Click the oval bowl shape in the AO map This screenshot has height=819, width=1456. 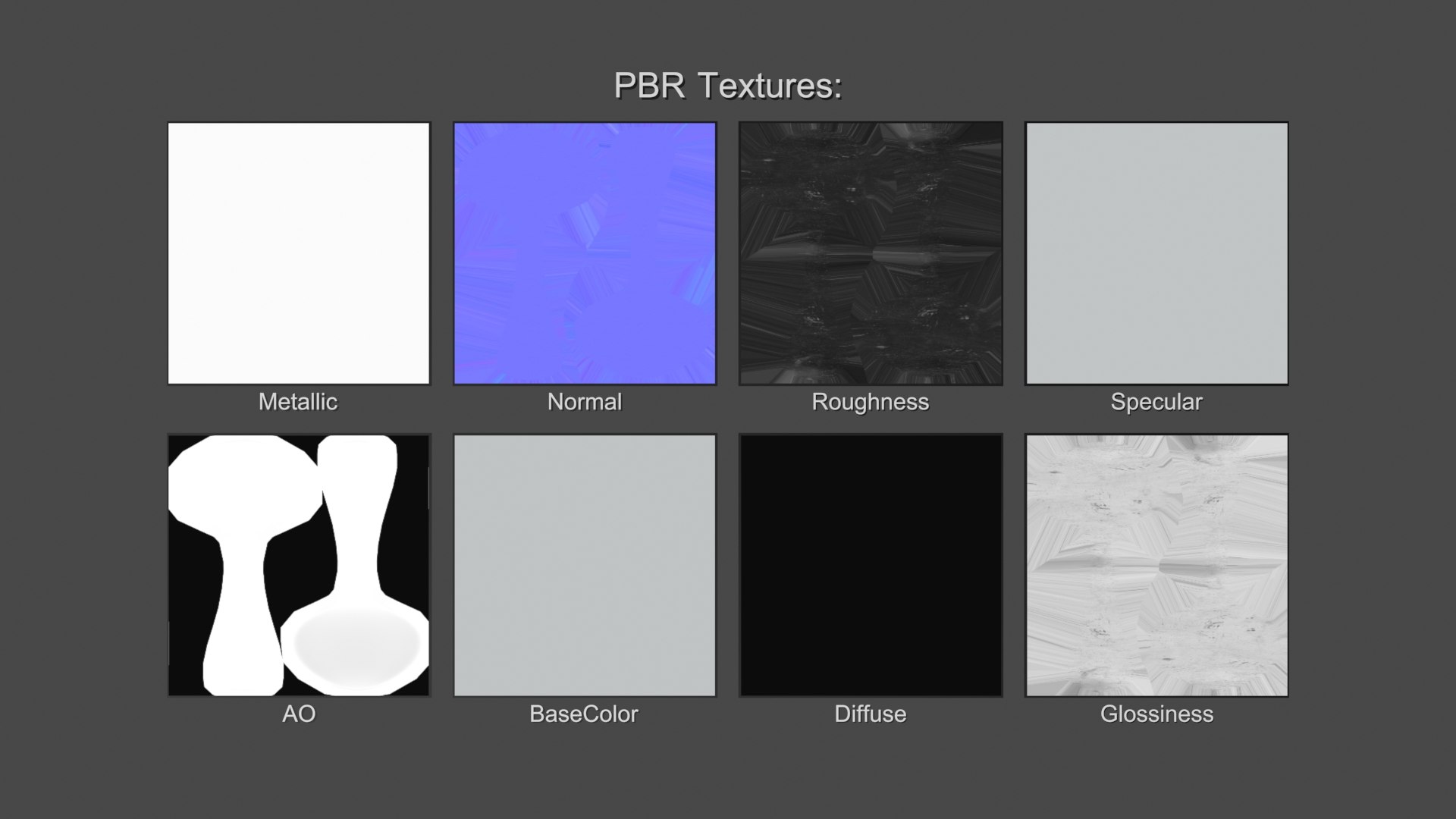(x=356, y=645)
